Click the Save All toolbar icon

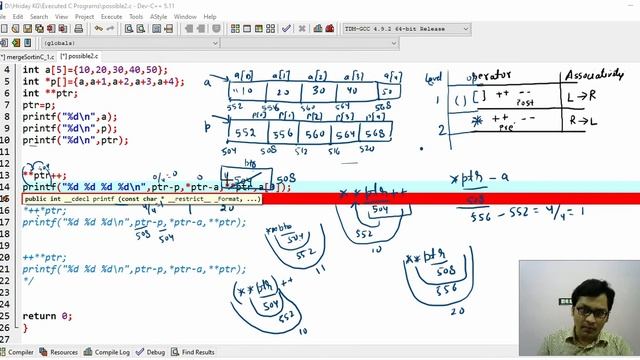(x=39, y=29)
